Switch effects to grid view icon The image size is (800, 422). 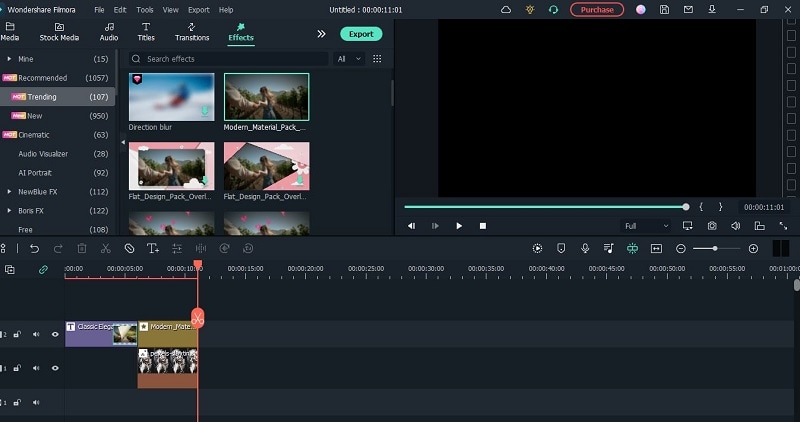point(377,59)
